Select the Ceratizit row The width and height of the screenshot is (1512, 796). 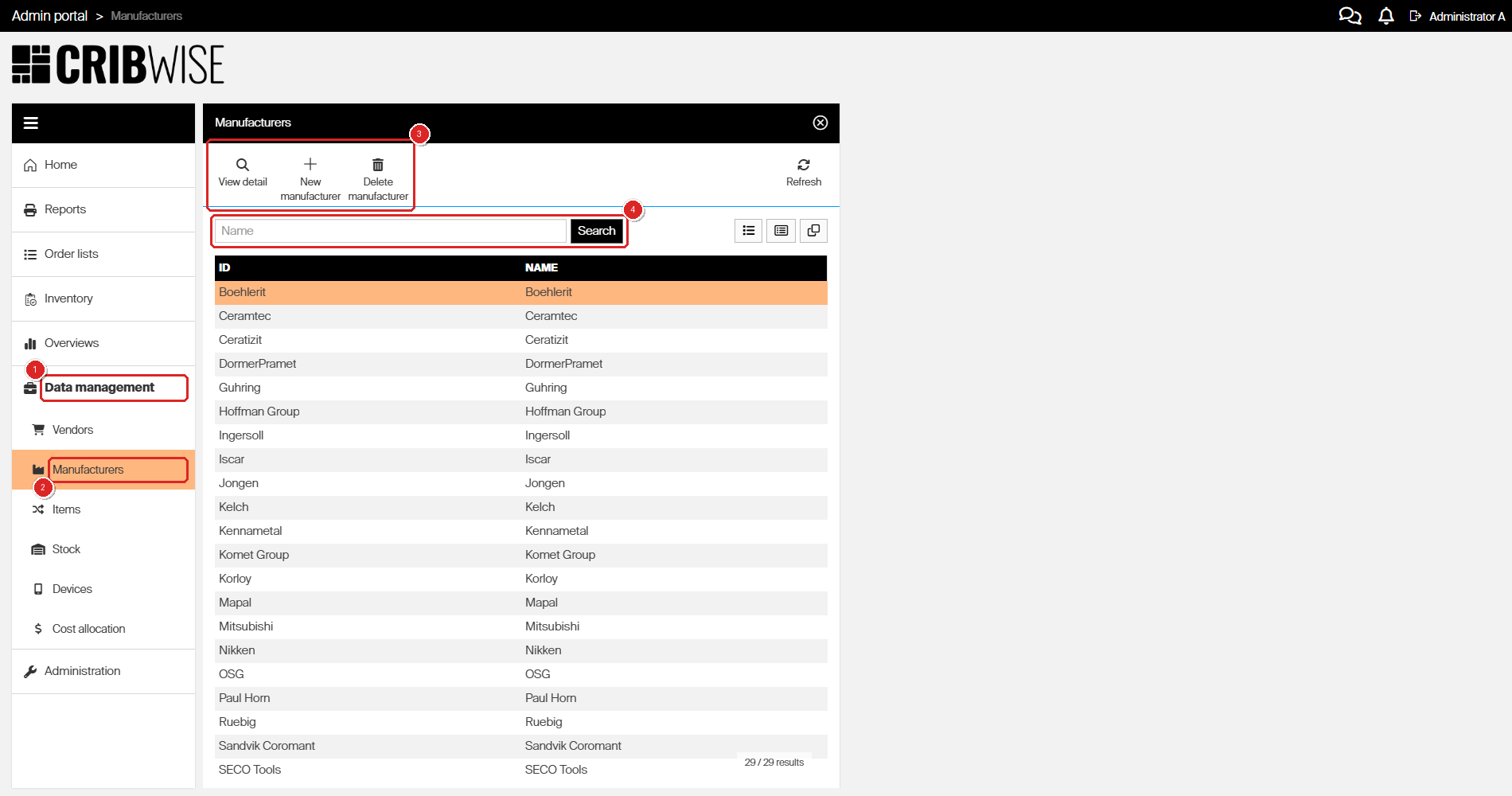click(x=521, y=340)
